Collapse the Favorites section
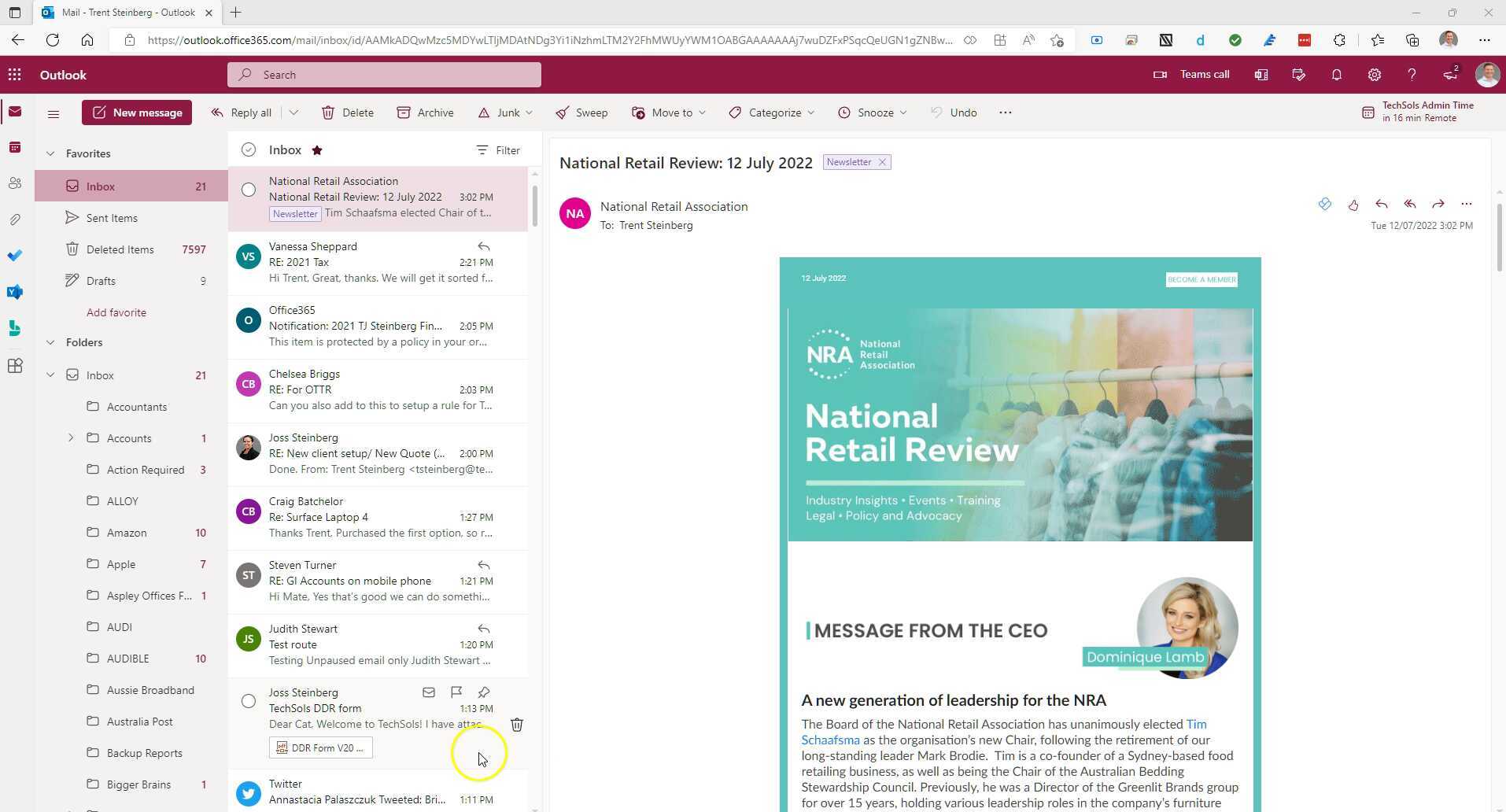Screen dimensions: 1506x812 pyautogui.click(x=50, y=153)
